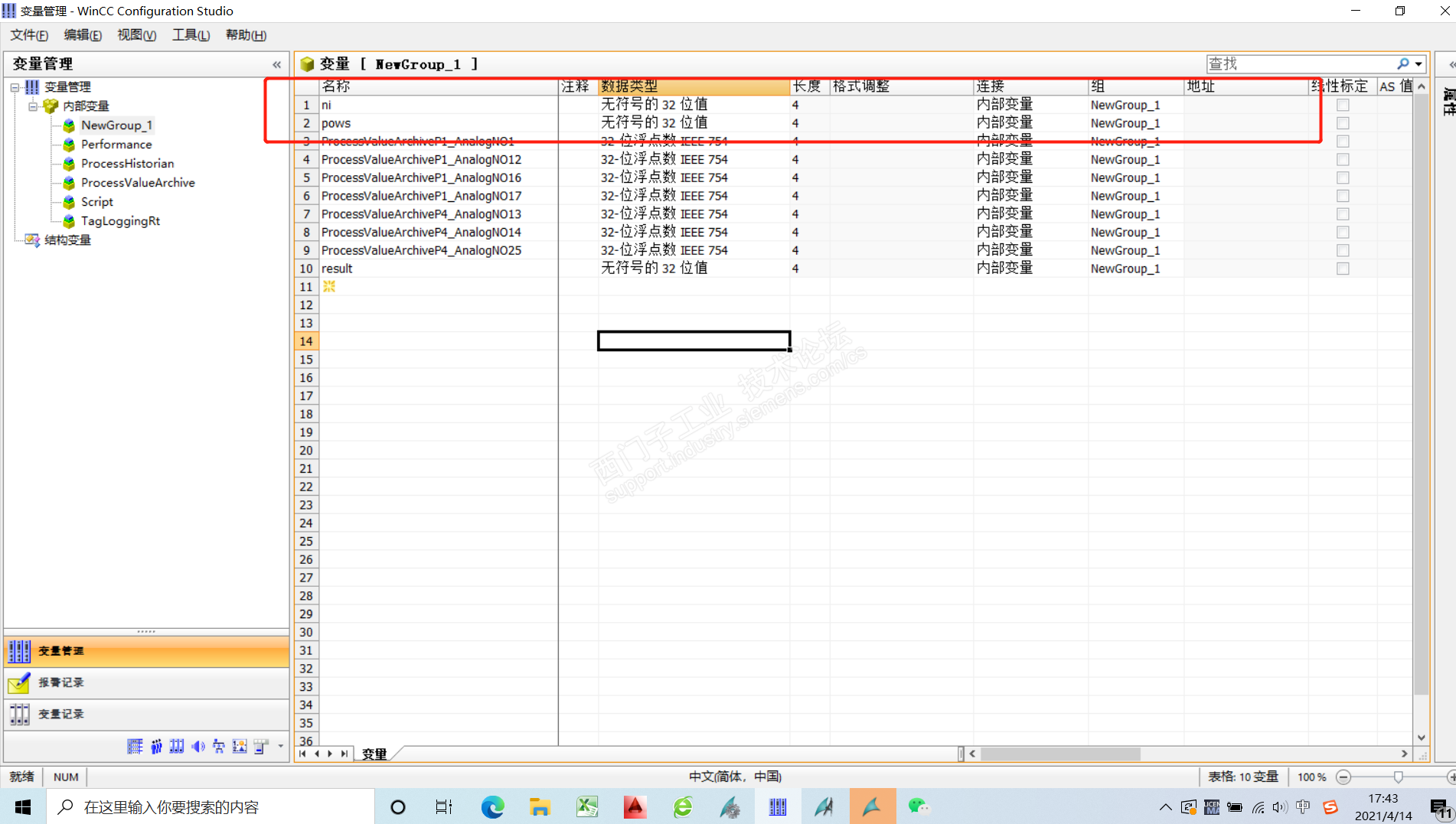Enable linear scaling checkbox for ni

1343,105
